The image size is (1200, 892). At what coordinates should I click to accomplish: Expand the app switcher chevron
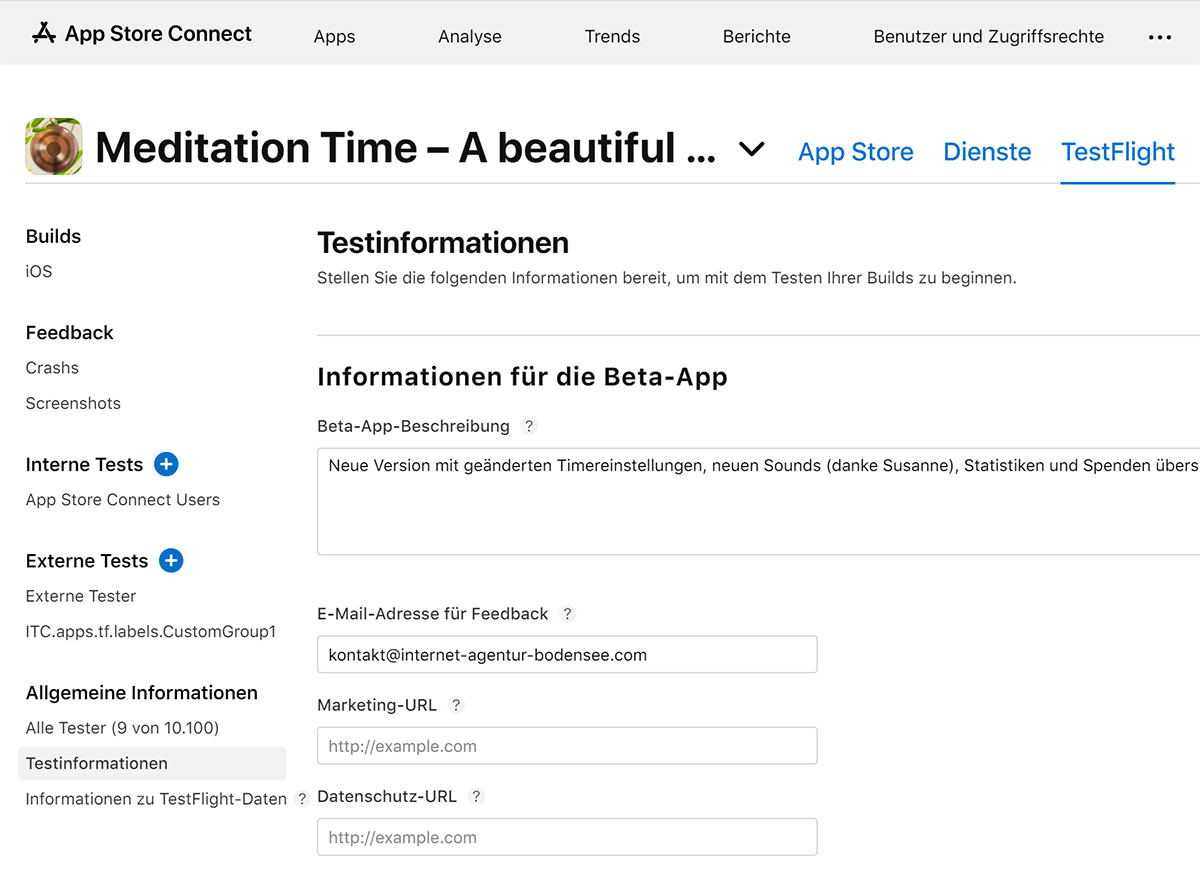[751, 149]
